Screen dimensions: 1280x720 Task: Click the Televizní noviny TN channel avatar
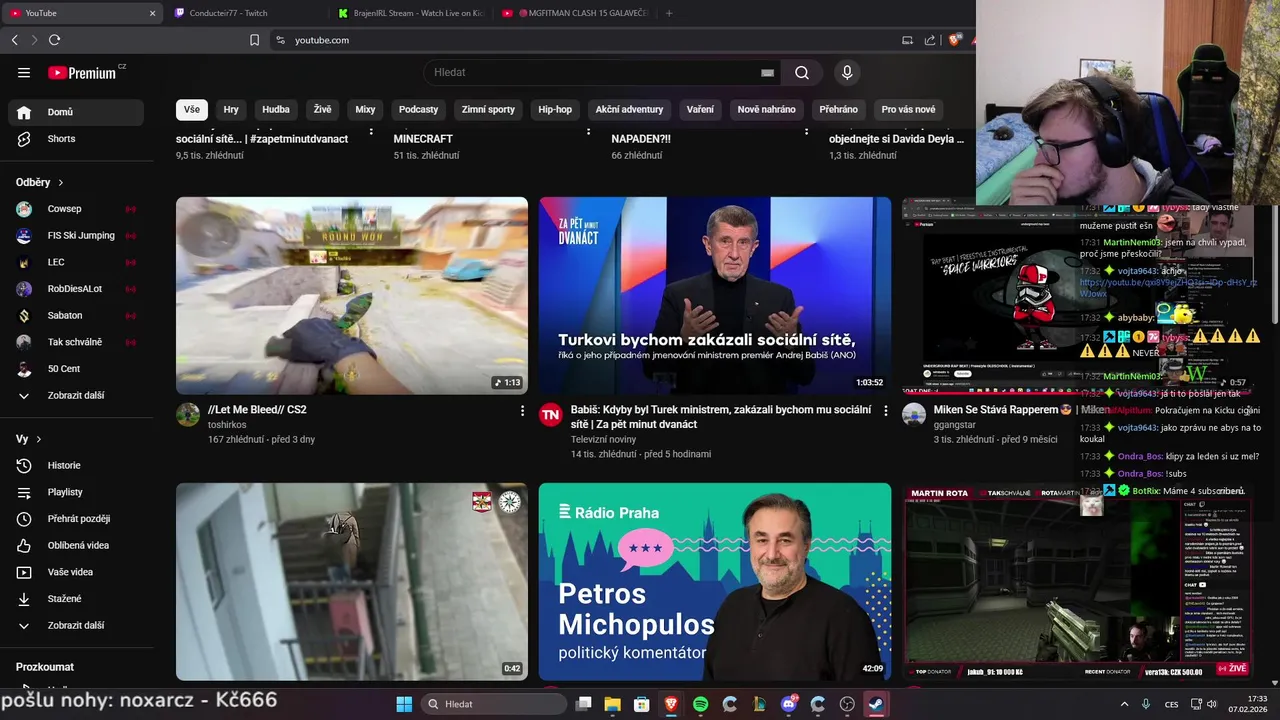coord(551,415)
